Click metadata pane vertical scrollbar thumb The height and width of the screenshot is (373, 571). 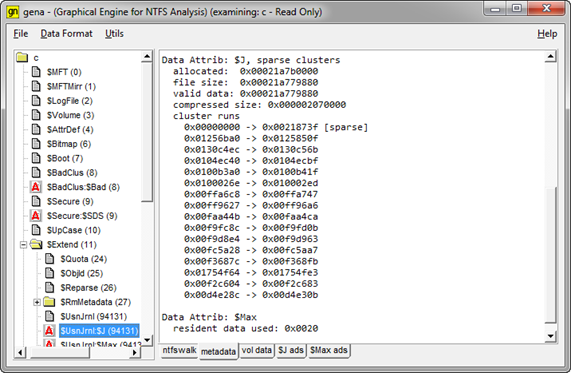click(x=550, y=255)
